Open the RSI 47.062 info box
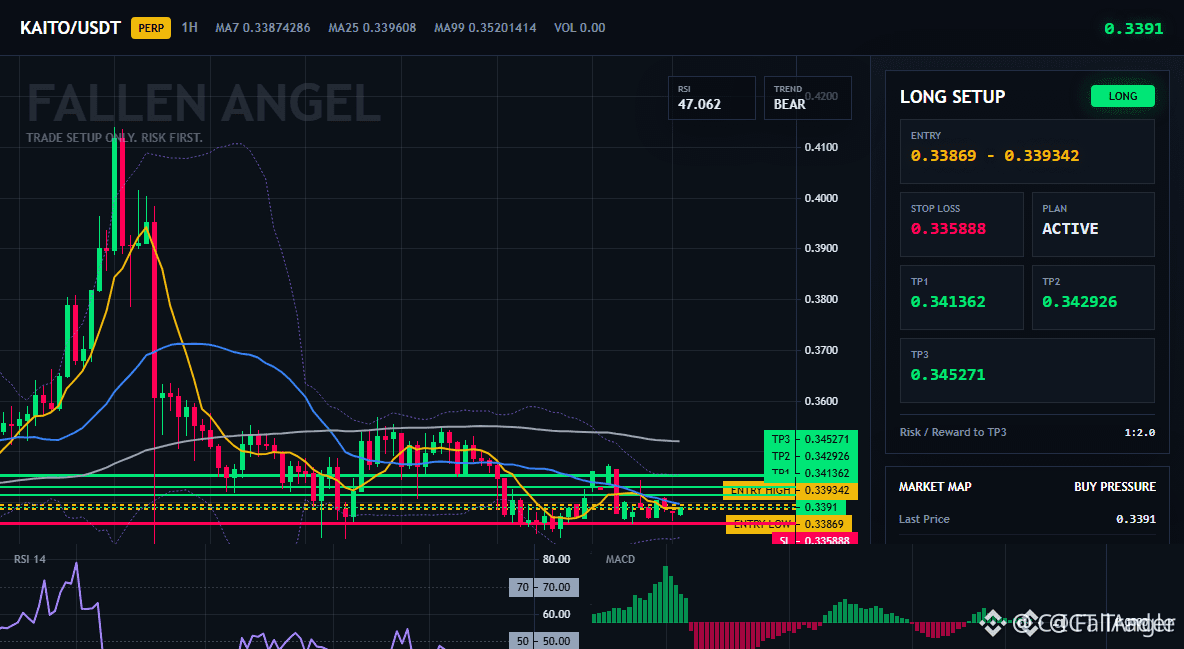Viewport: 1184px width, 649px height. point(712,98)
